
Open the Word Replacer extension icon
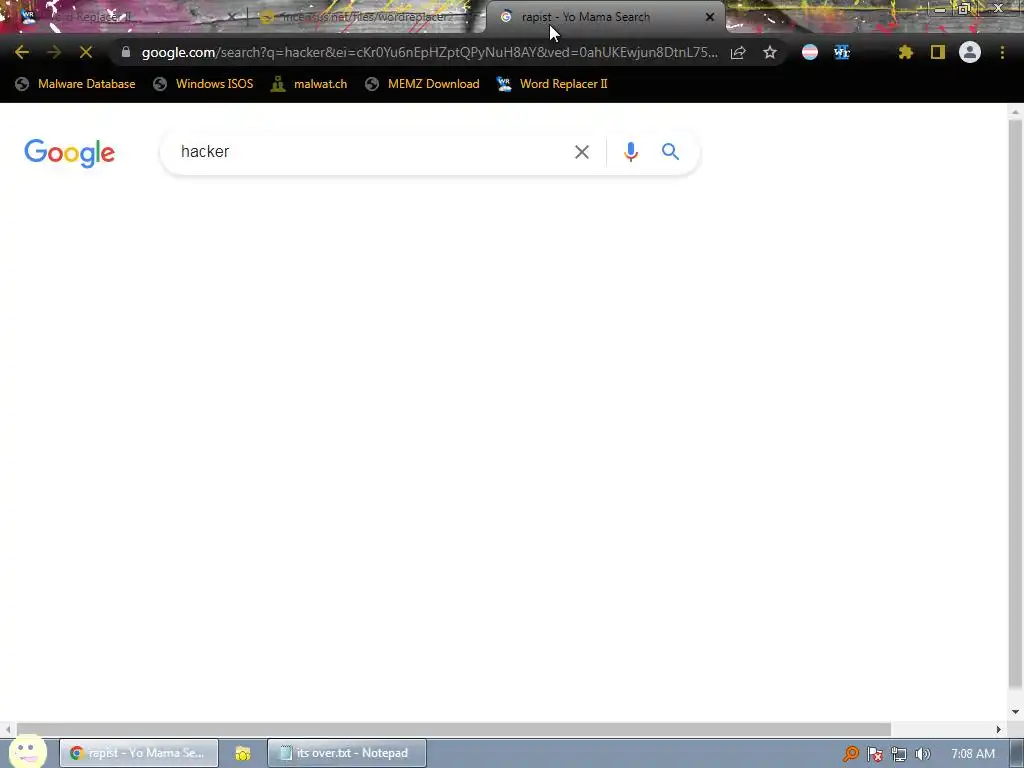pyautogui.click(x=842, y=52)
